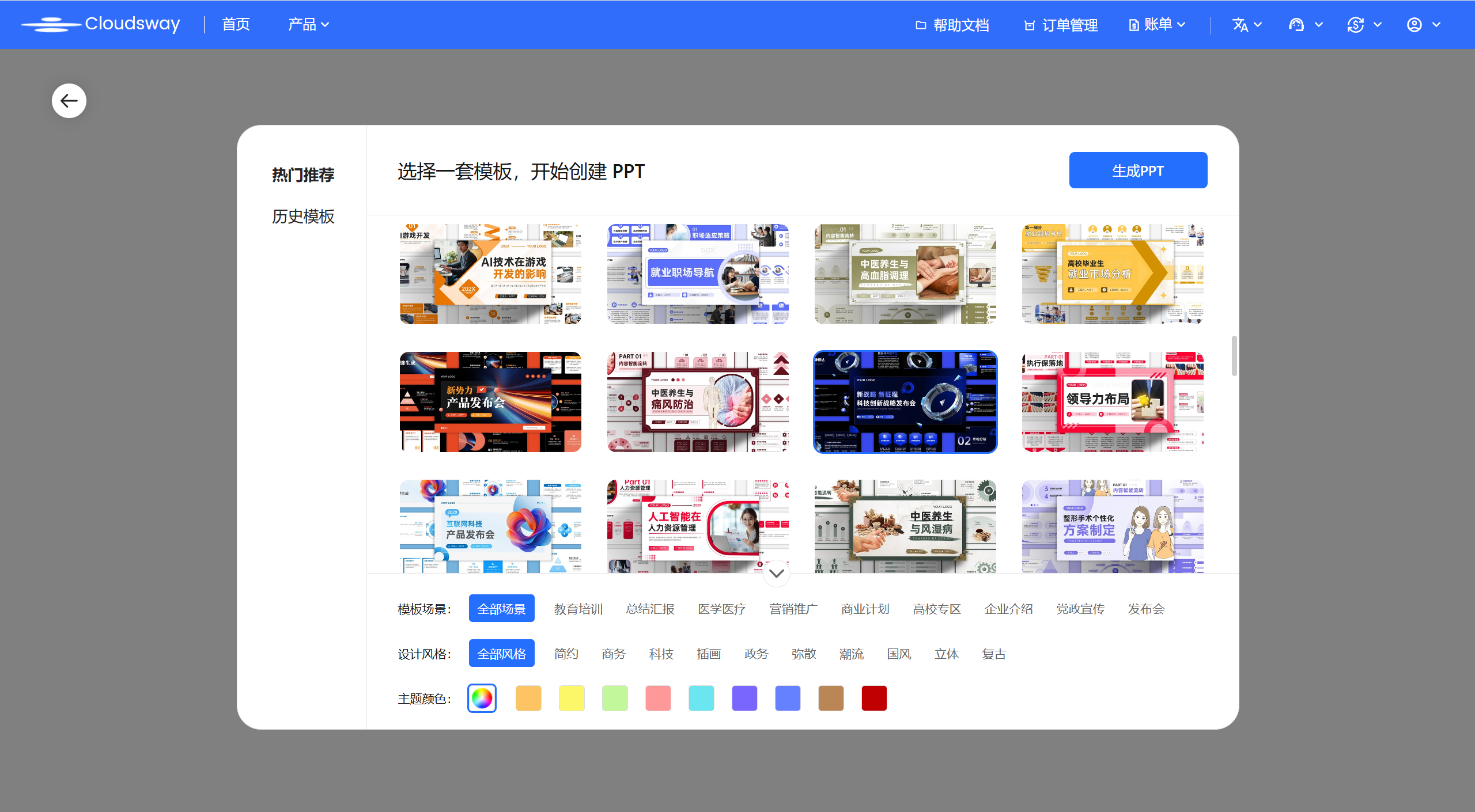Image resolution: width=1475 pixels, height=812 pixels.
Task: Select the 发布会 scene category
Action: [1145, 609]
